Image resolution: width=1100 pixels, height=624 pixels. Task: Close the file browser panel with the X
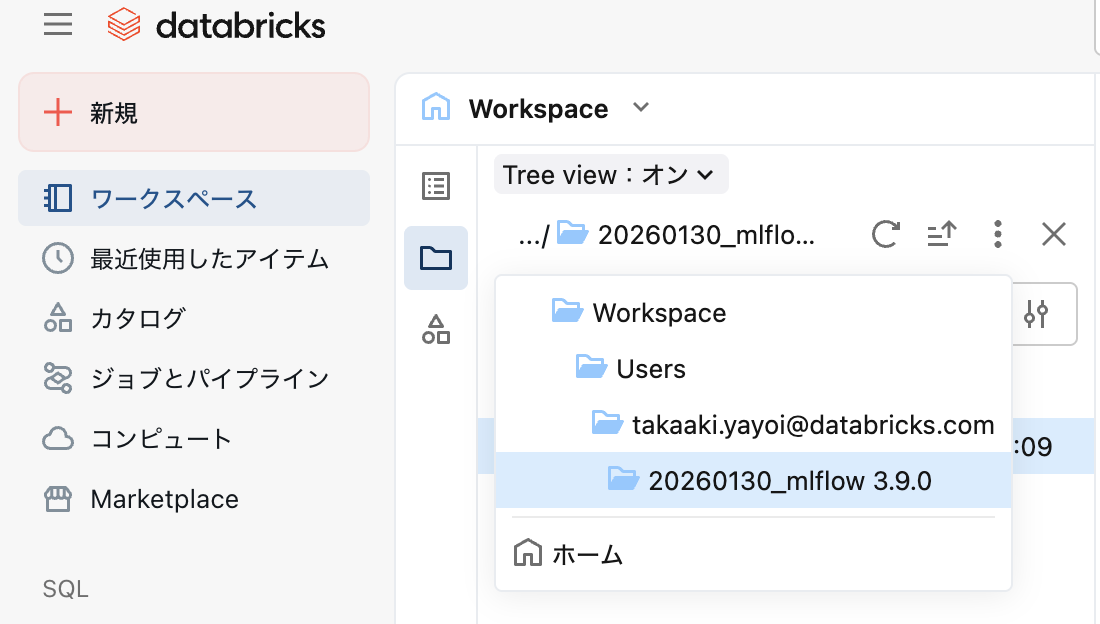tap(1053, 234)
